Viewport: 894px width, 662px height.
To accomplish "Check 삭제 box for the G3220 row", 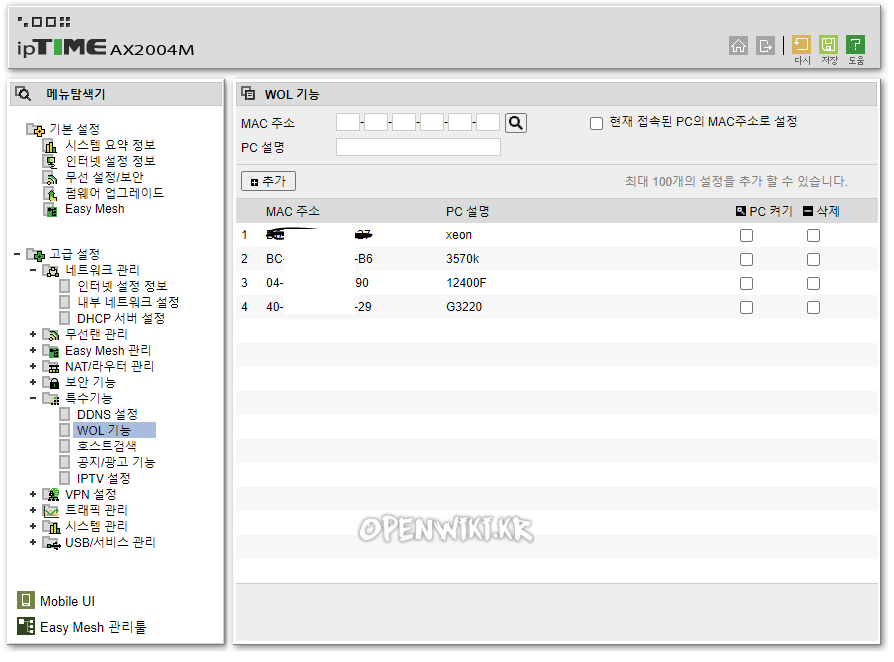I will tap(813, 307).
